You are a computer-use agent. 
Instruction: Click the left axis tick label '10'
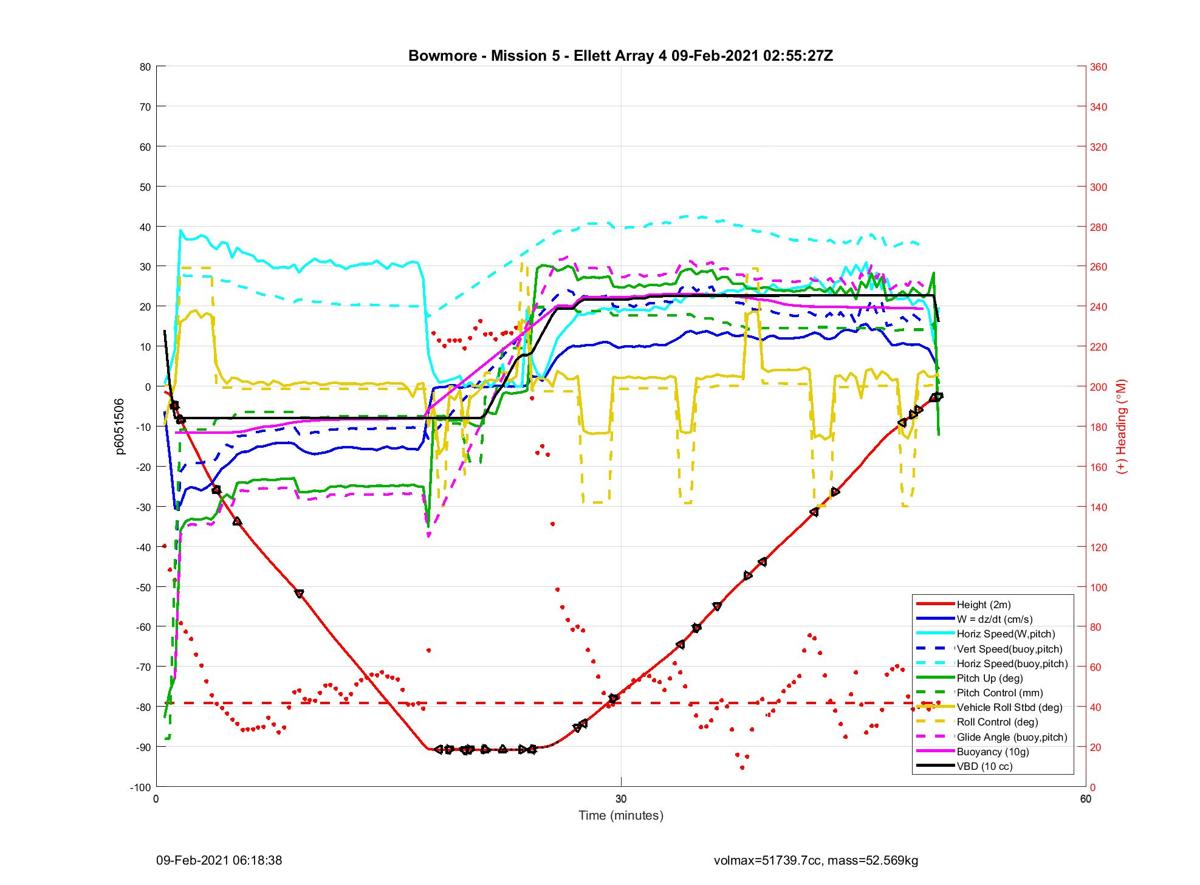[x=144, y=347]
